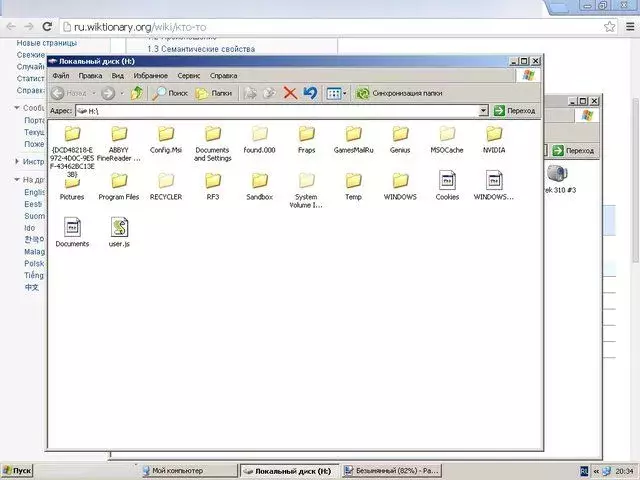Select the RF3 folder
Viewport: 640px width, 480px height.
pos(213,187)
